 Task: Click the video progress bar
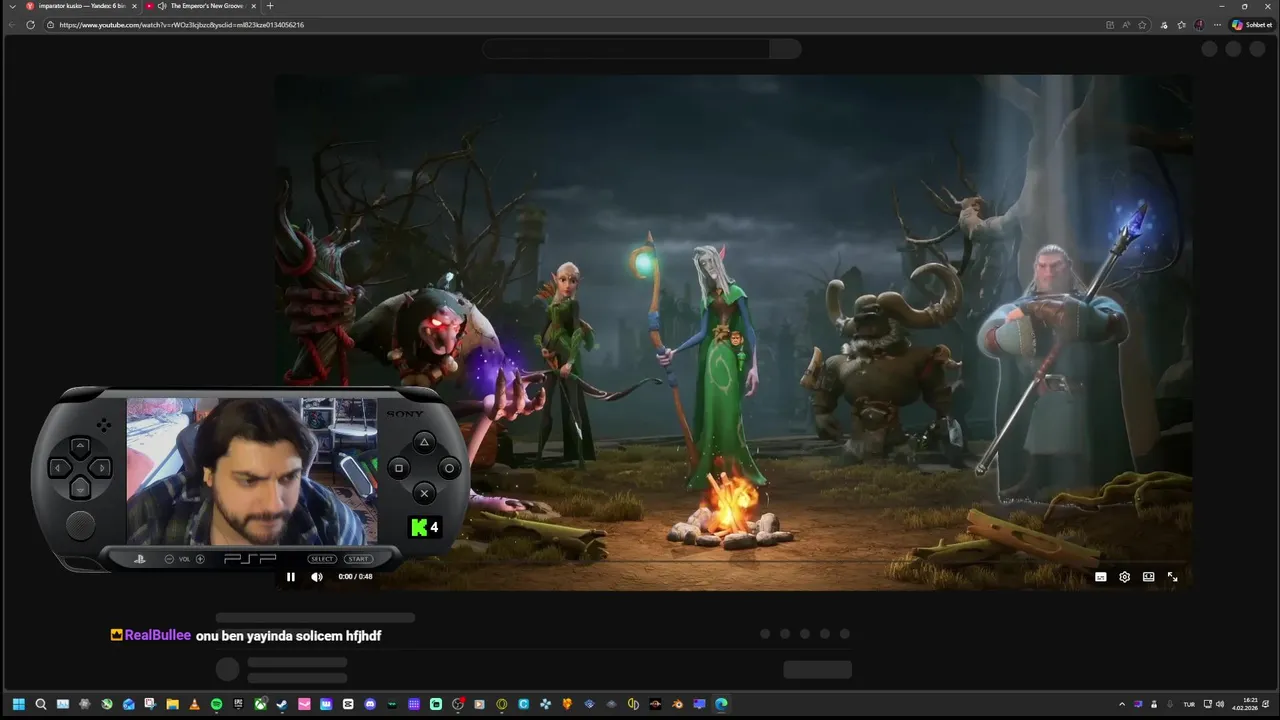733,562
